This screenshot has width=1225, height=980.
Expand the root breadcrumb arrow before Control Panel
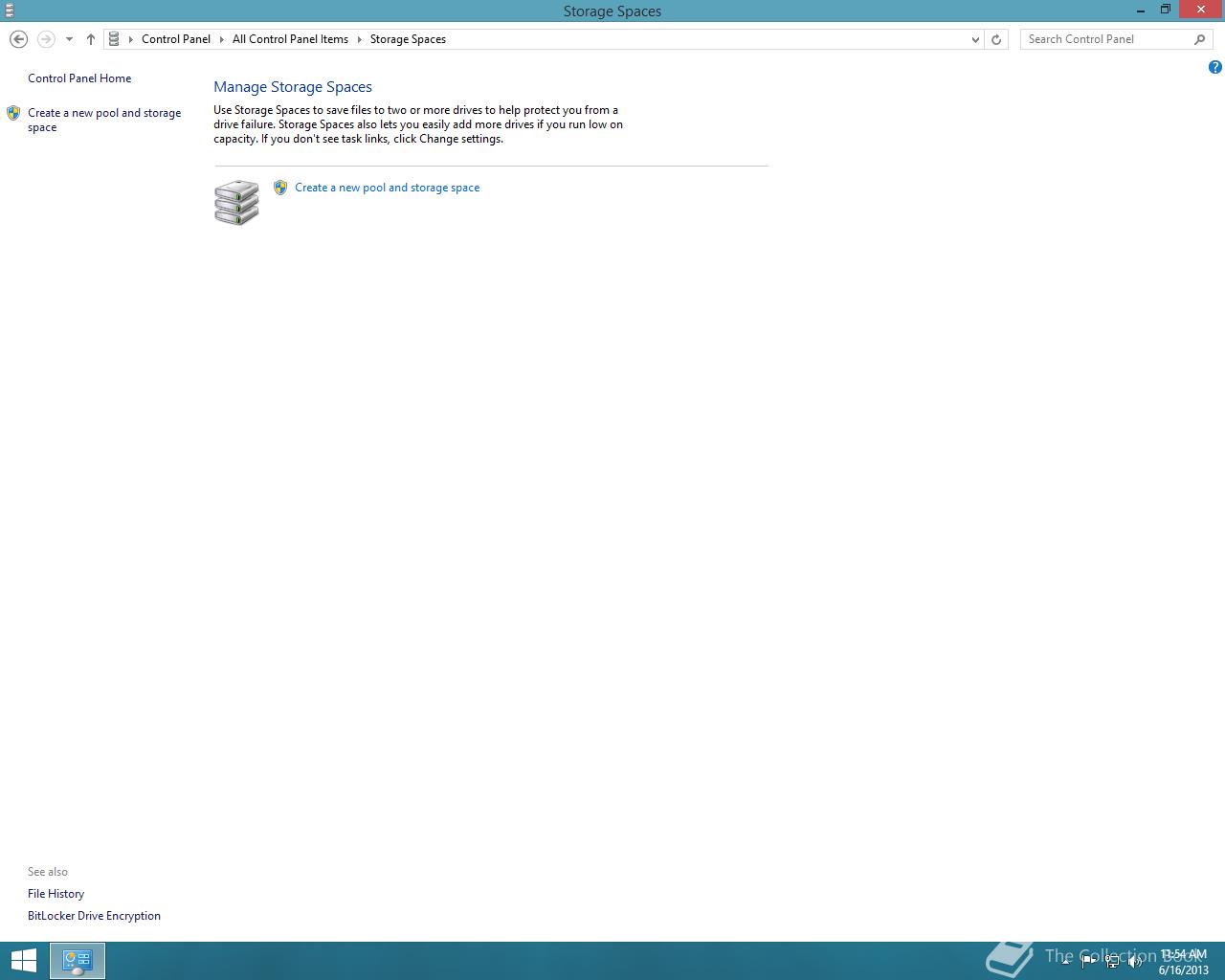point(131,39)
